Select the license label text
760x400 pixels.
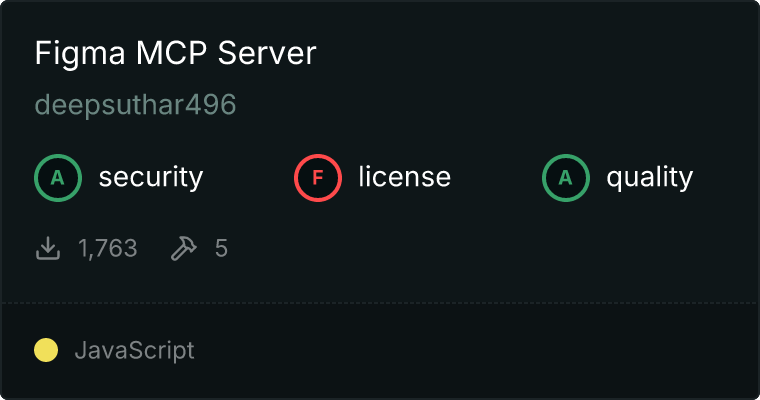click(404, 178)
